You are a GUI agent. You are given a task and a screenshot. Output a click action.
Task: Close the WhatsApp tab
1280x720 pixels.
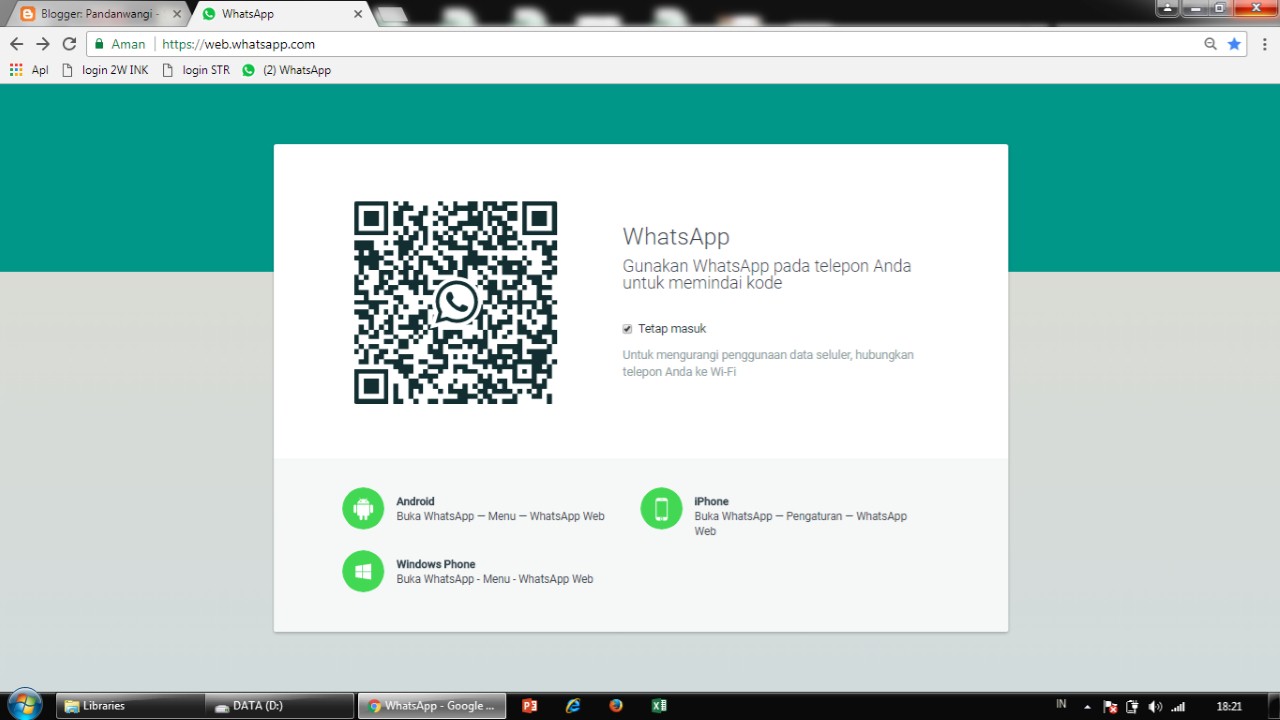coord(358,14)
